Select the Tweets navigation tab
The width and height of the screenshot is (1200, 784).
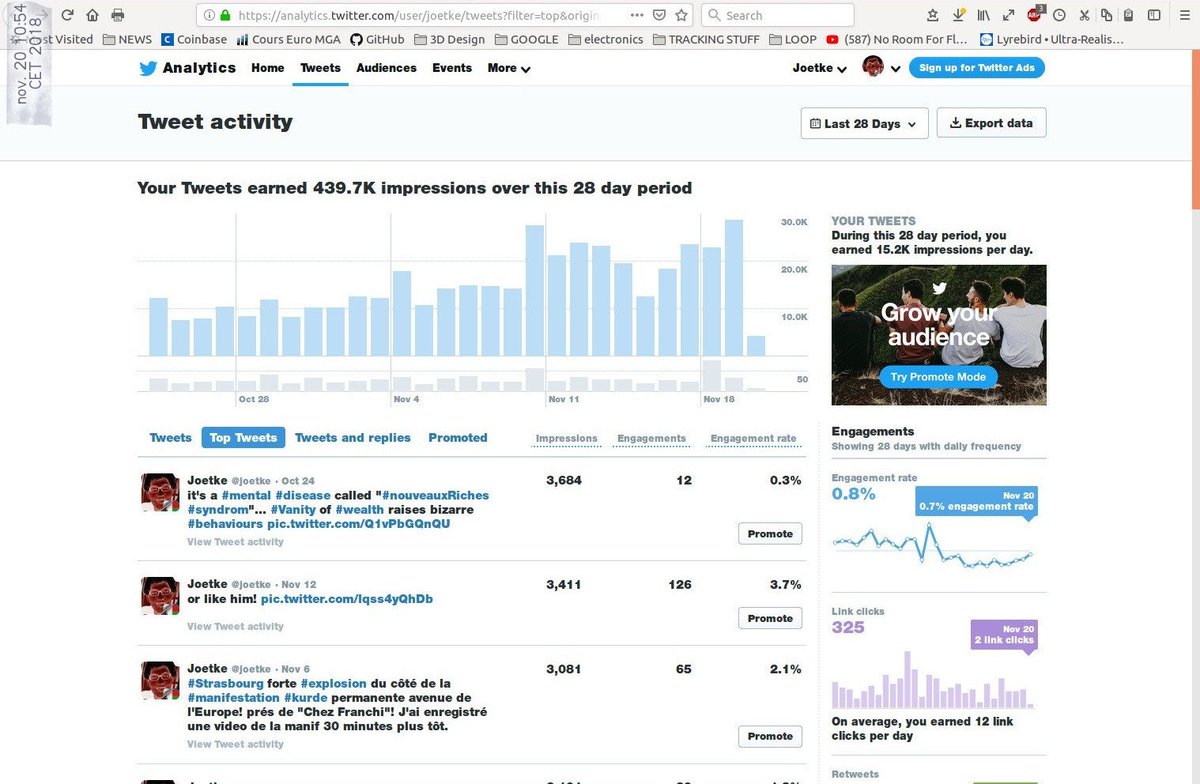click(x=320, y=68)
